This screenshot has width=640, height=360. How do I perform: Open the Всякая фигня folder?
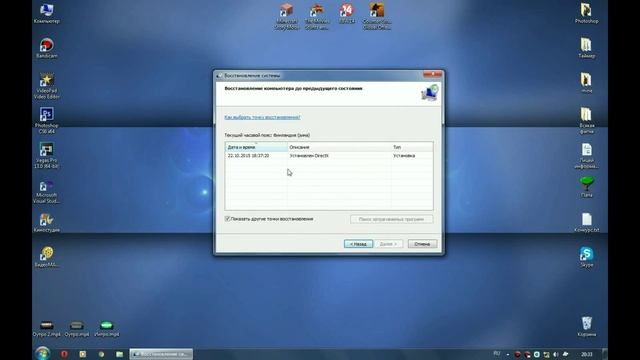point(587,121)
